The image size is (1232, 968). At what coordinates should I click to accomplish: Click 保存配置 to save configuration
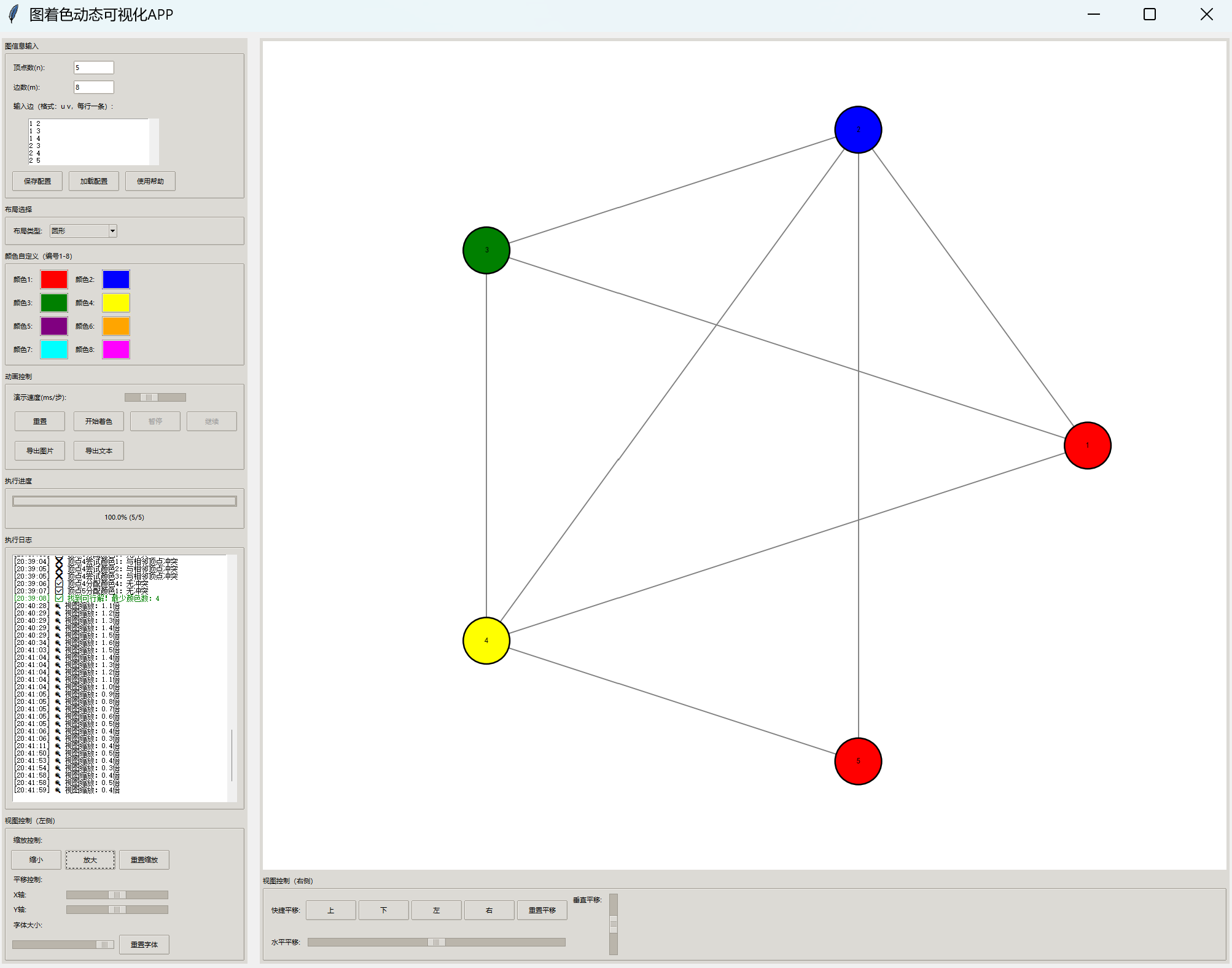click(x=37, y=181)
